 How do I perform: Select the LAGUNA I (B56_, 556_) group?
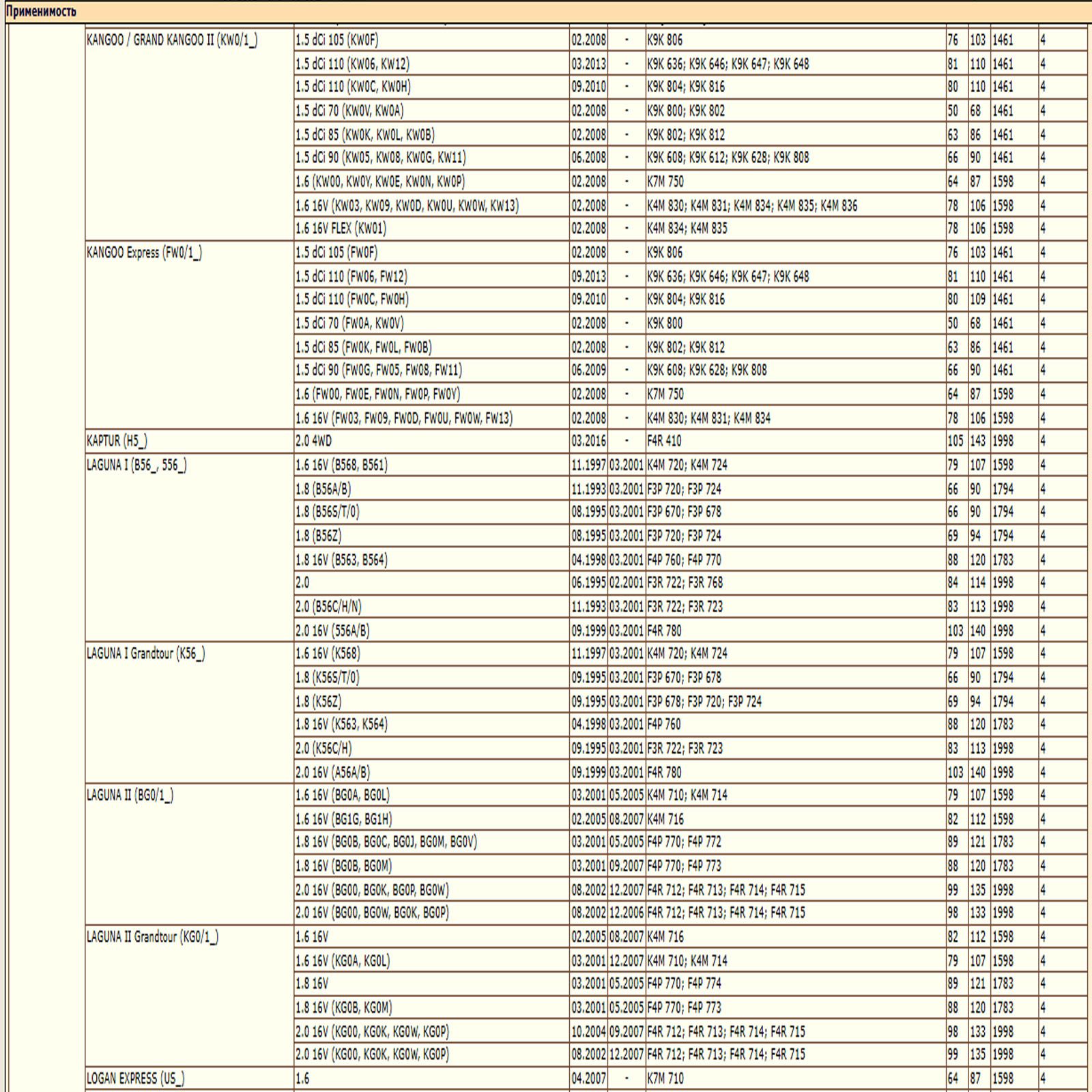coord(136,465)
